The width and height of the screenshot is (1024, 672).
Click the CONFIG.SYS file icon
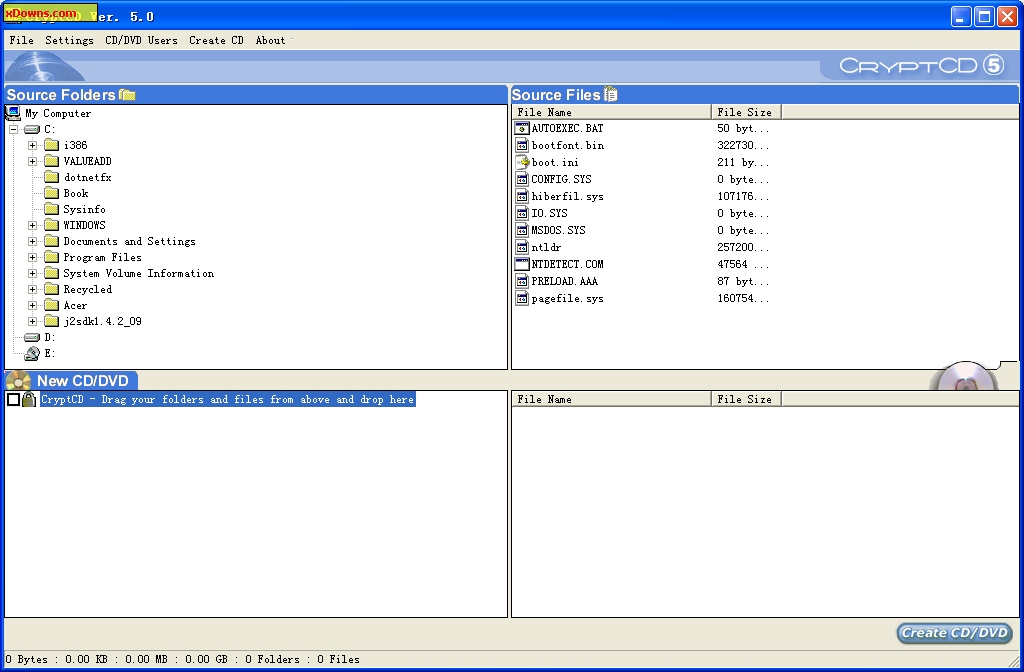[522, 180]
